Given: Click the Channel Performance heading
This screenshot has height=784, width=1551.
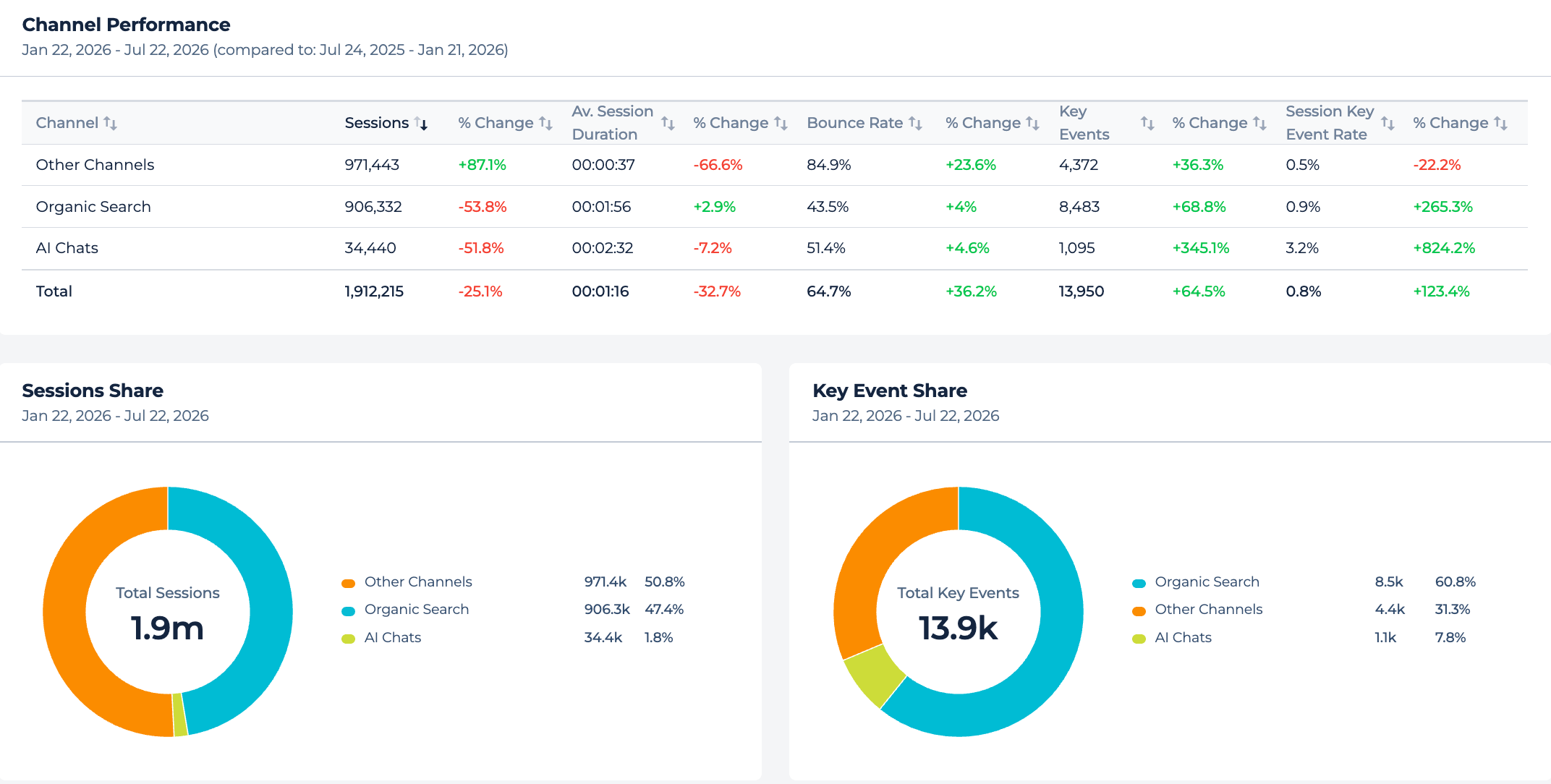Looking at the screenshot, I should coord(126,25).
